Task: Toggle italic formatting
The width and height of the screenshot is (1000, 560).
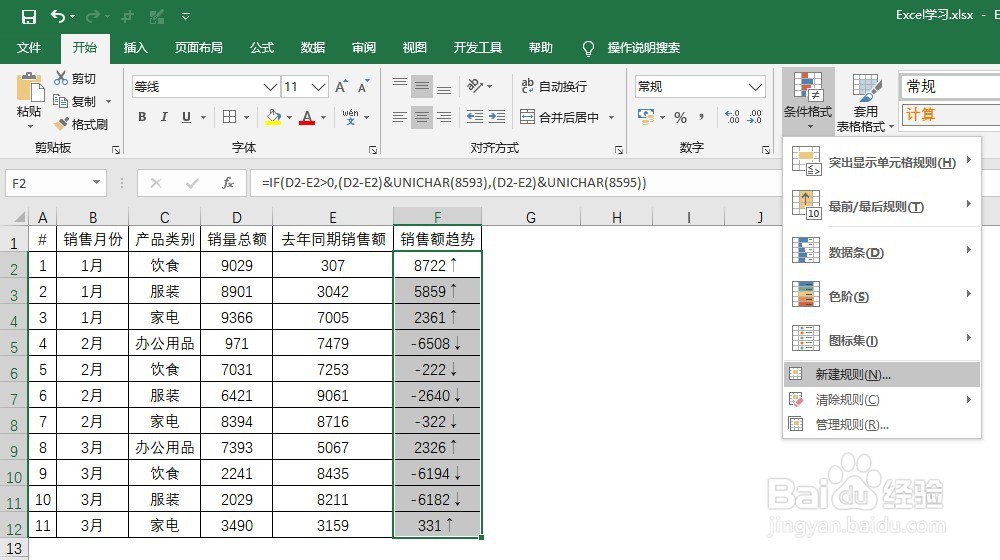Action: pyautogui.click(x=164, y=117)
